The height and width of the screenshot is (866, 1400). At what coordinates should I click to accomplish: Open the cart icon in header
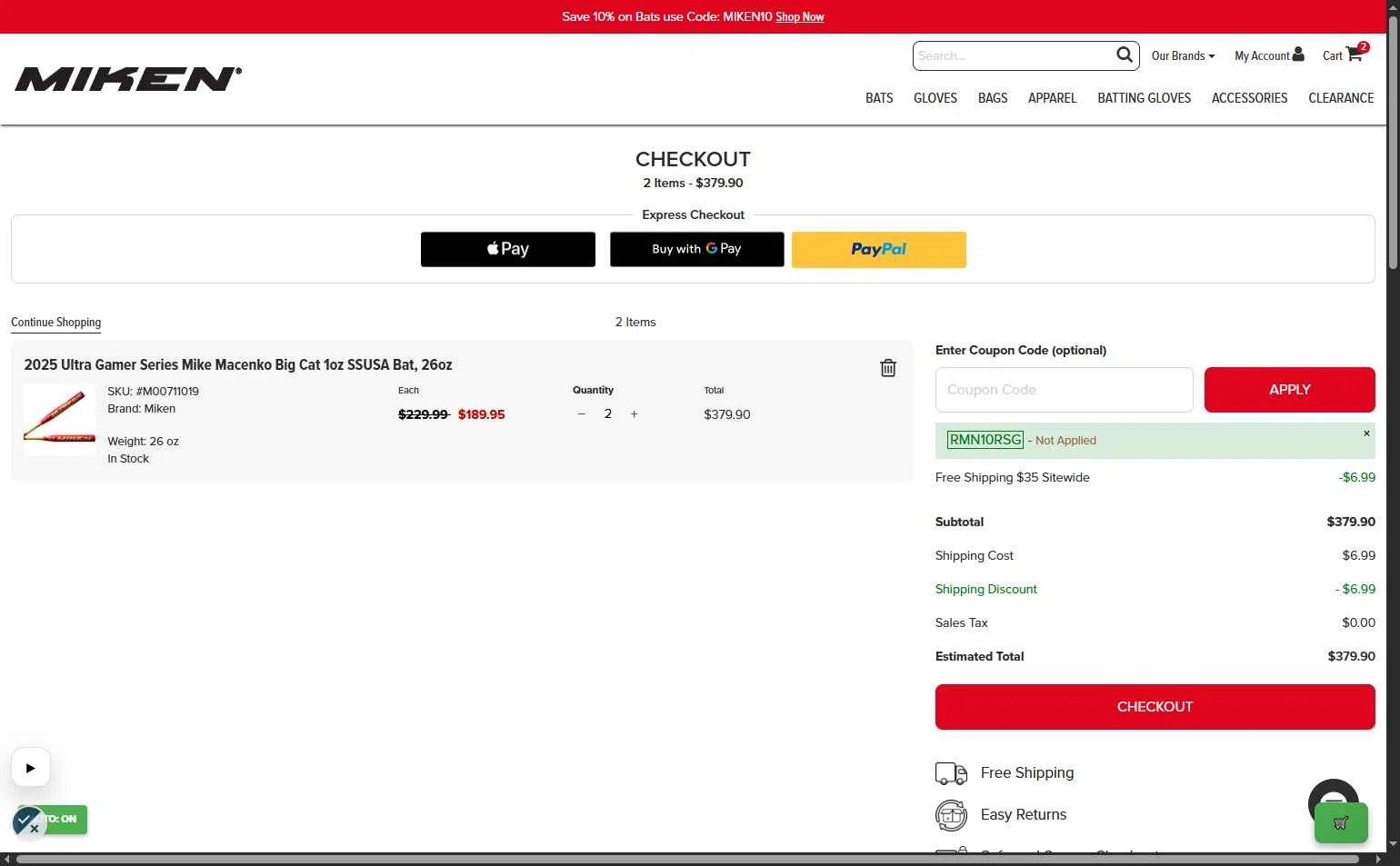1354,55
